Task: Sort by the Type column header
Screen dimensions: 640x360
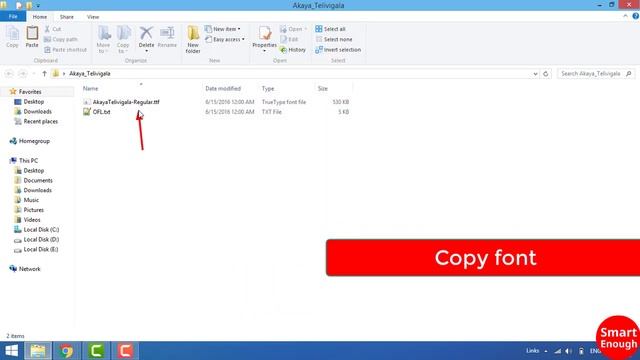Action: (268, 88)
